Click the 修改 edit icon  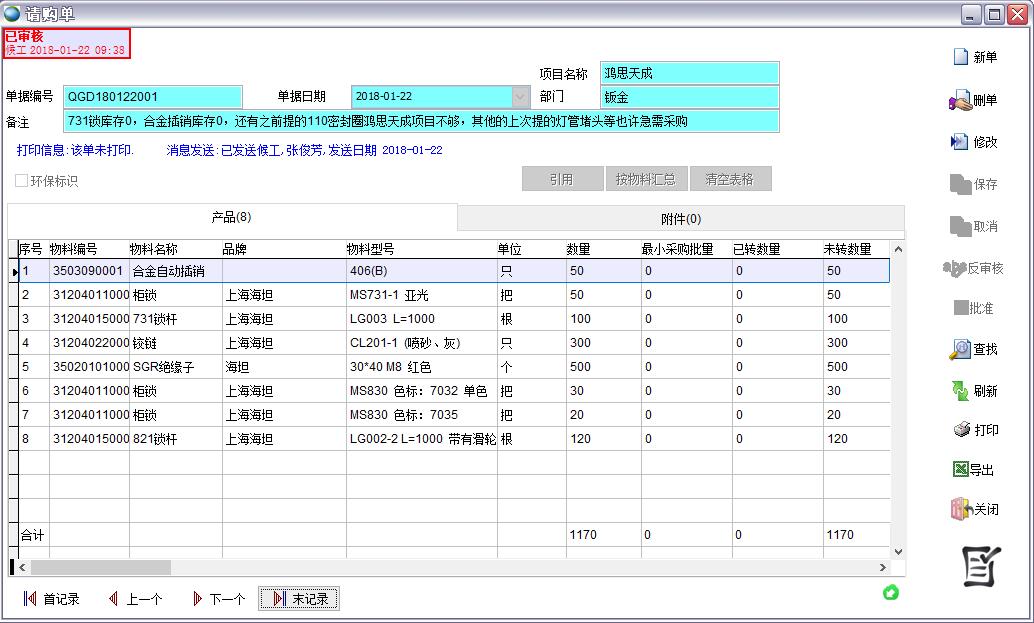tap(960, 142)
